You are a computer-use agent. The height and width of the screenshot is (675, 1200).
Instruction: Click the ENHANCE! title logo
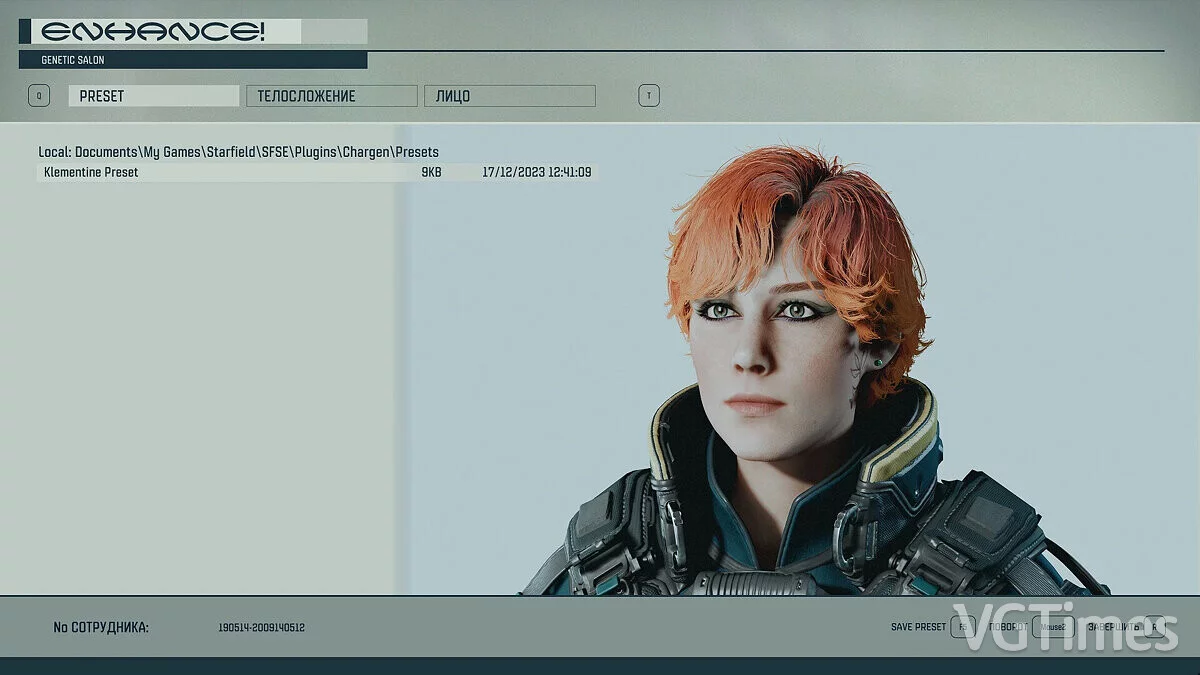[x=152, y=32]
